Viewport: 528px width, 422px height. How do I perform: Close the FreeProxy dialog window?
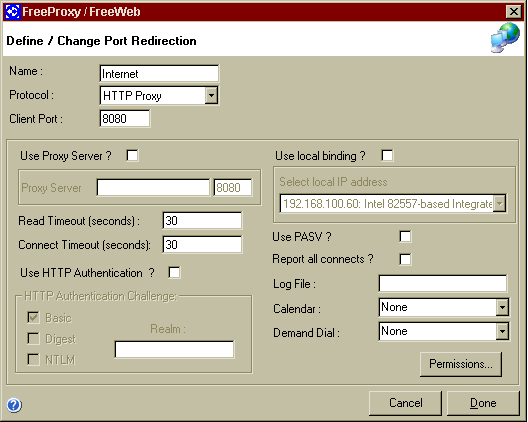514,12
